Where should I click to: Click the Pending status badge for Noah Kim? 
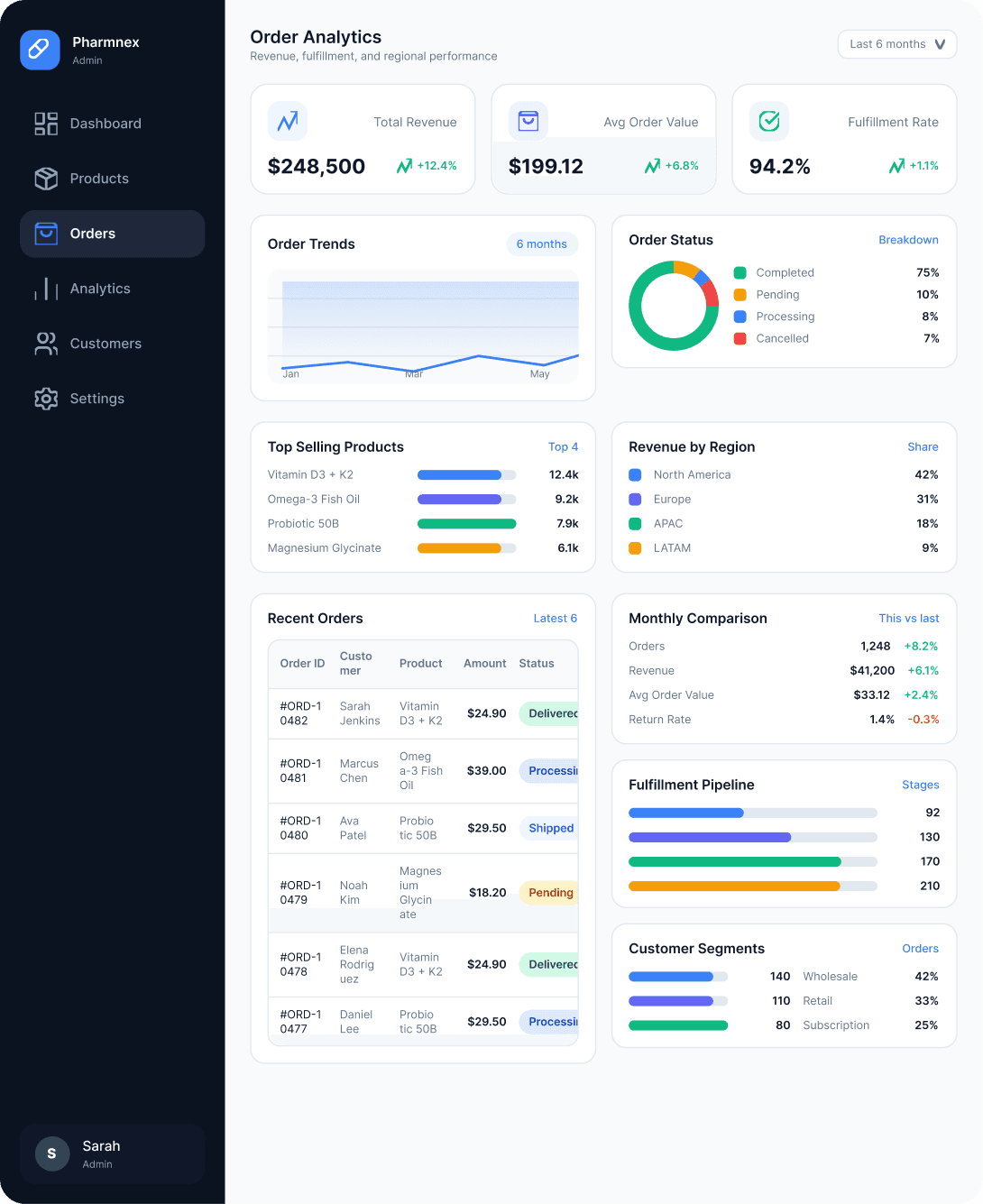[x=549, y=893]
